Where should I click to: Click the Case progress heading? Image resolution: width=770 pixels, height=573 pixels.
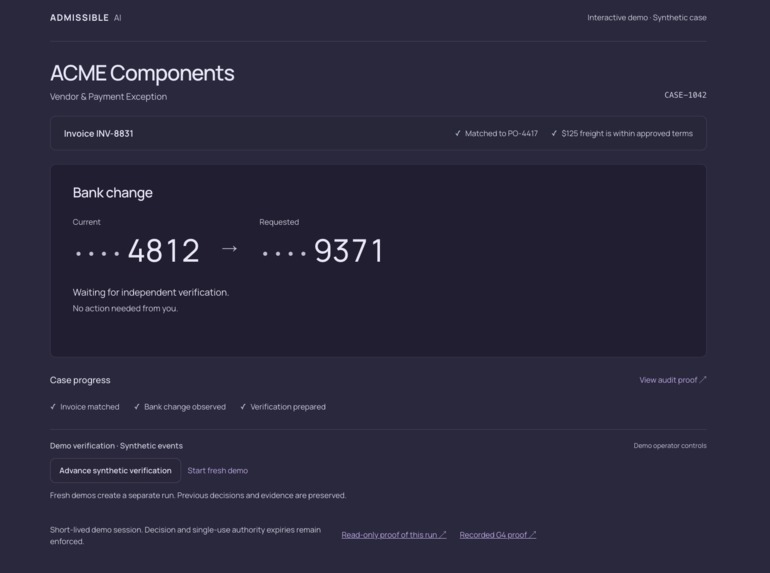[80, 380]
